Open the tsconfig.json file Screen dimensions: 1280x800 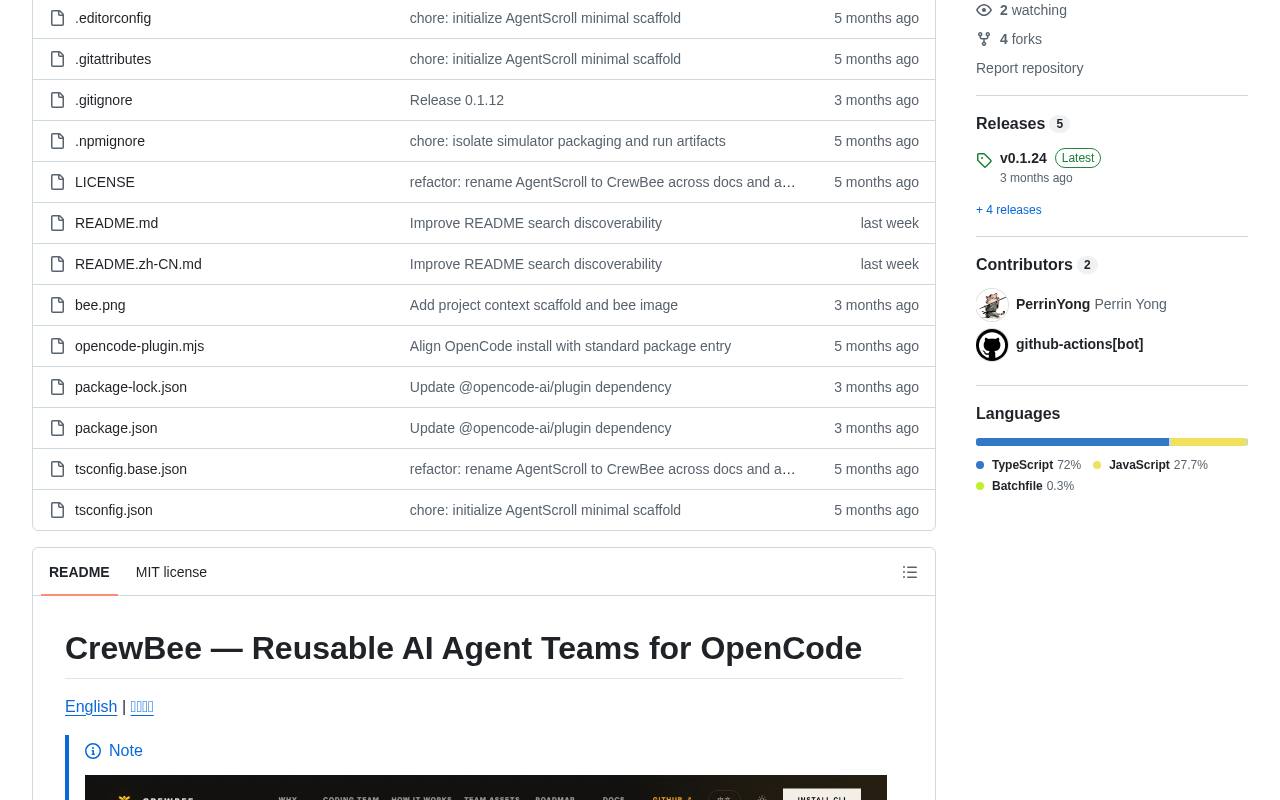[114, 510]
